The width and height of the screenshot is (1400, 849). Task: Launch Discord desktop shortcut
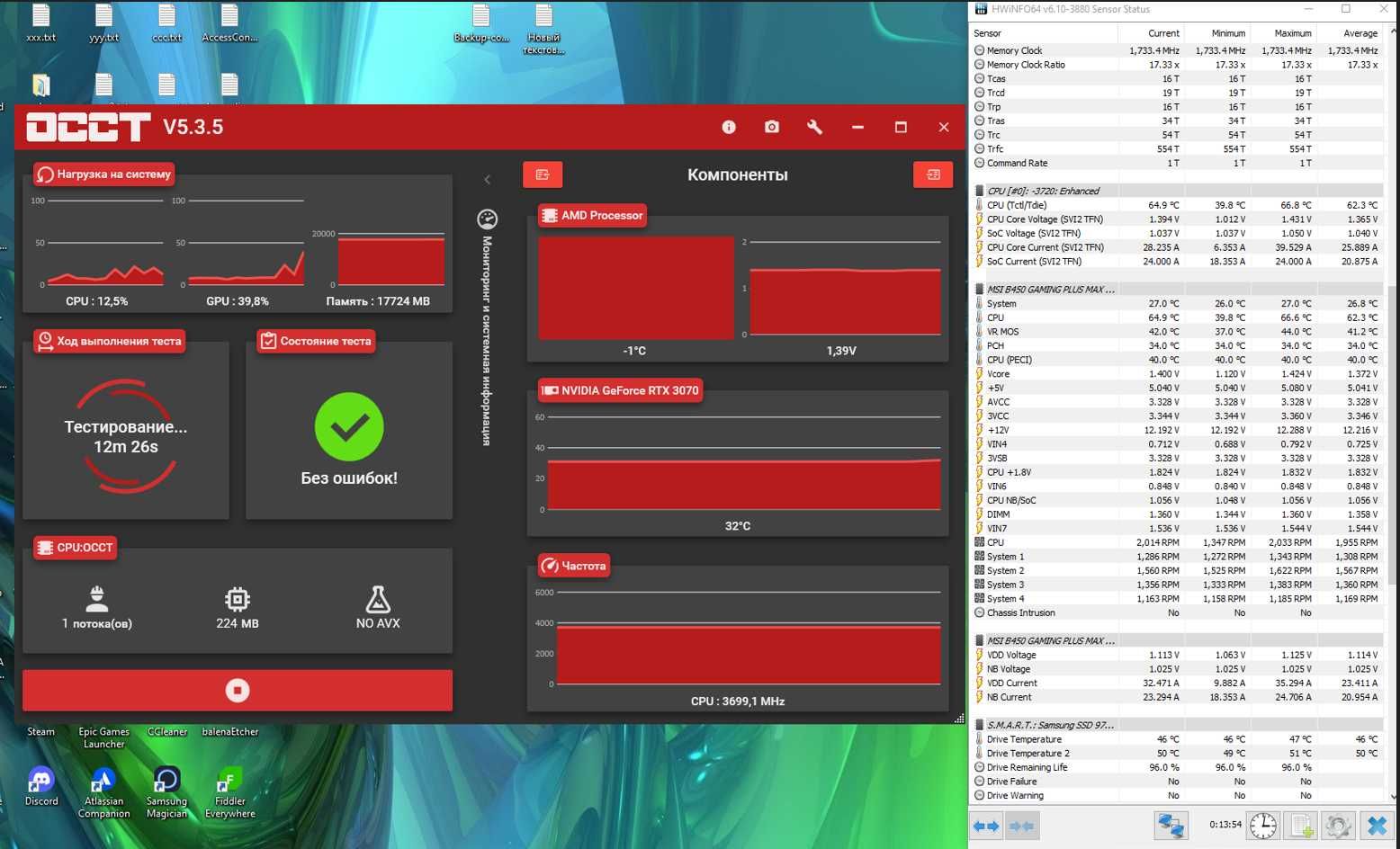click(41, 786)
